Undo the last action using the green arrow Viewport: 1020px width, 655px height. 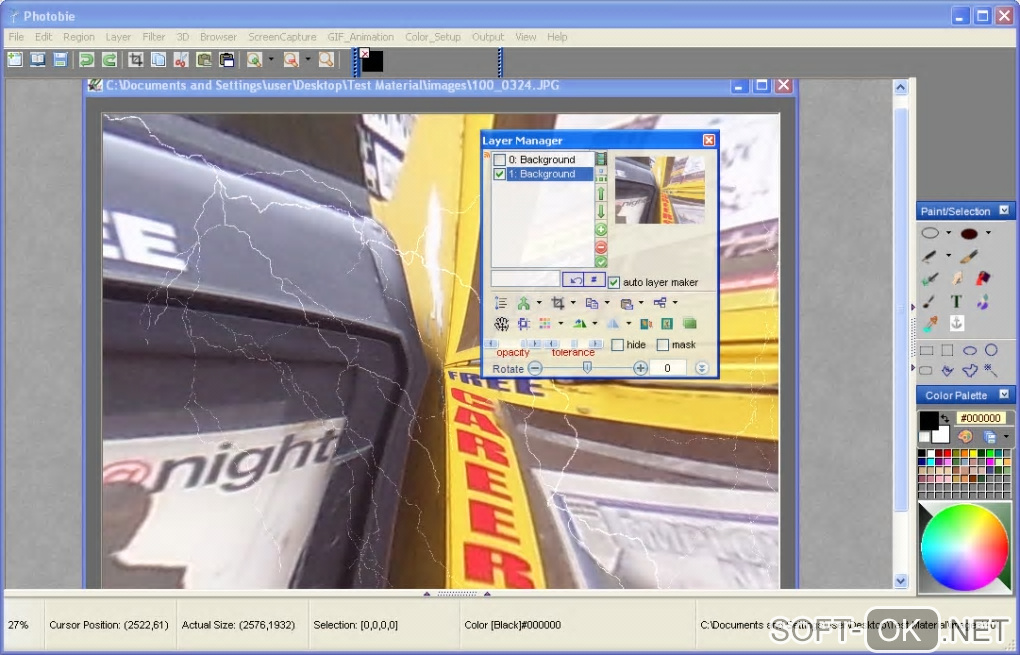point(87,60)
